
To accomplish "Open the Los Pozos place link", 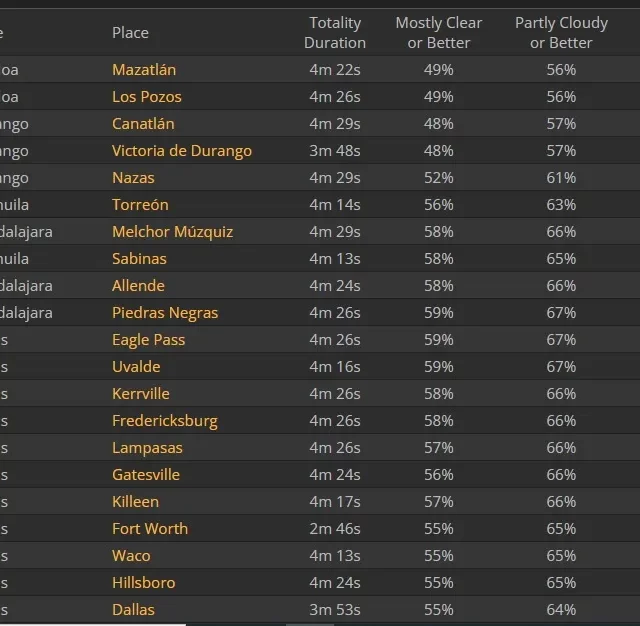I will [147, 97].
